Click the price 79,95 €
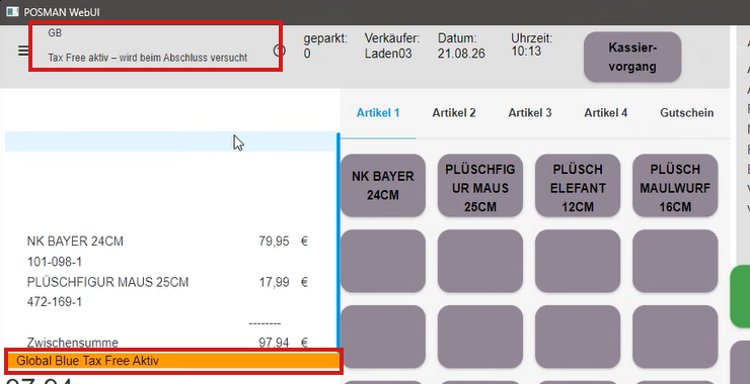 tap(283, 241)
